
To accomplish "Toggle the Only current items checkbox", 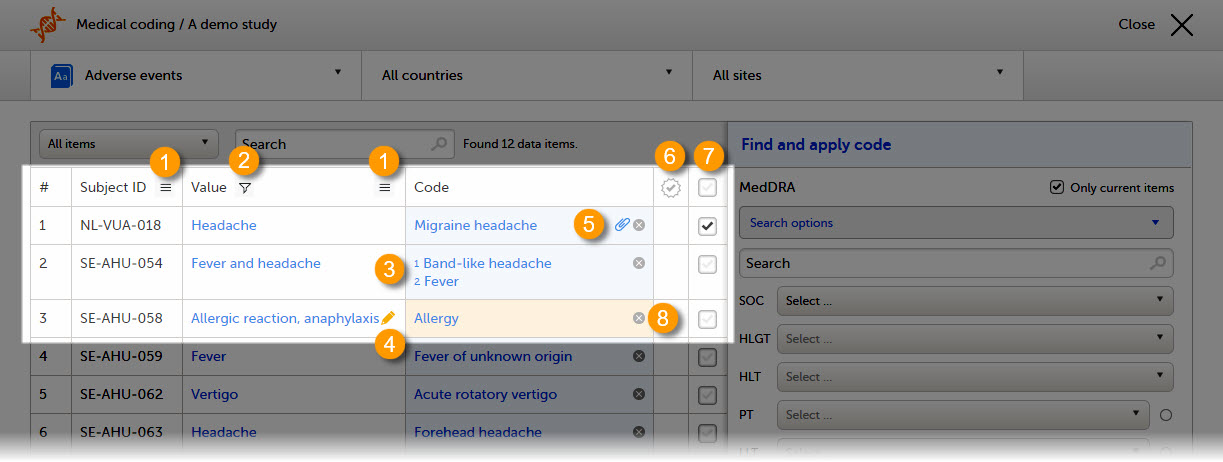I will coord(1057,187).
